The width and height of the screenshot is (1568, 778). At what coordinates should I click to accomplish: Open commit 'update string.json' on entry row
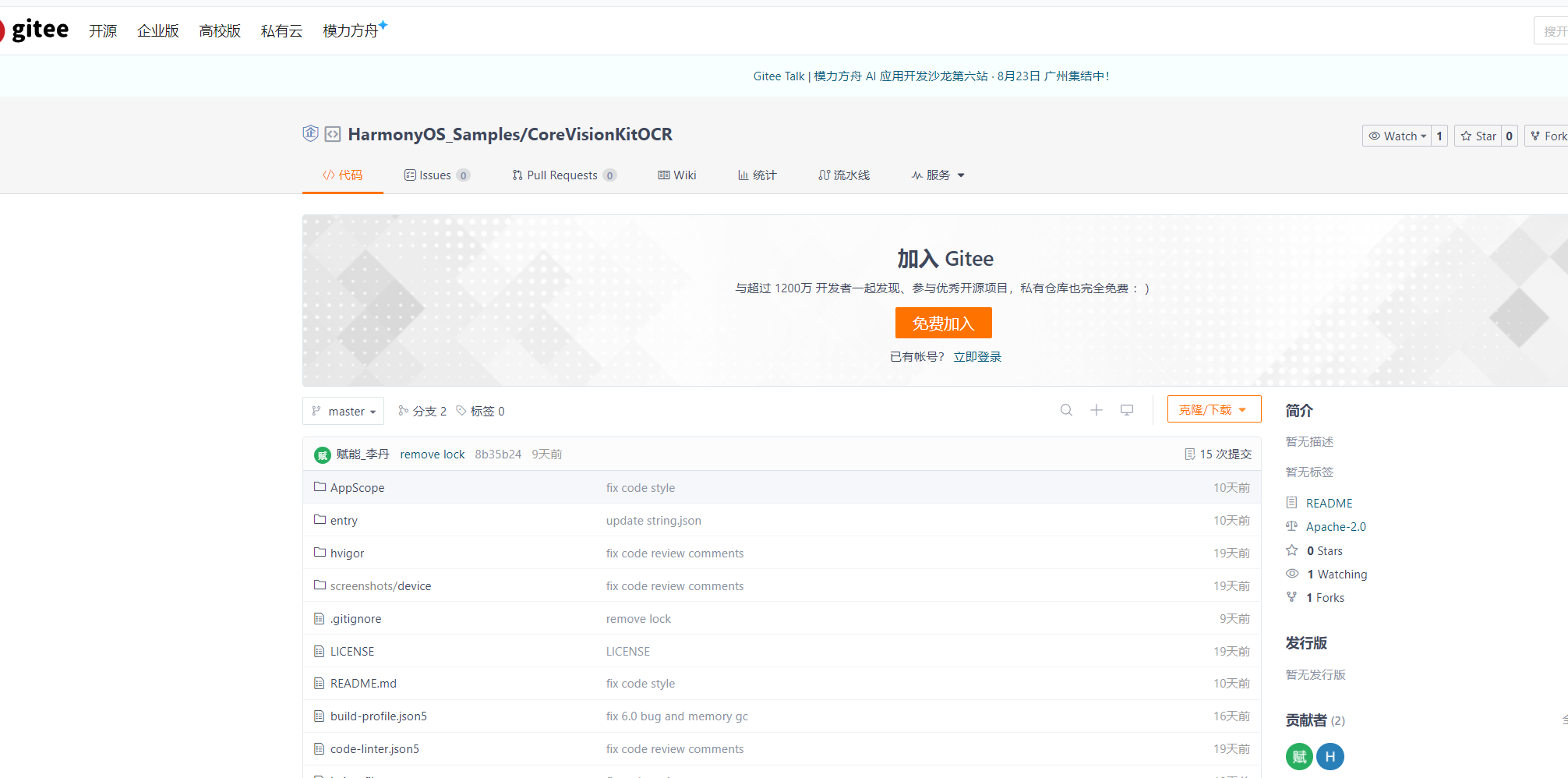(x=653, y=520)
